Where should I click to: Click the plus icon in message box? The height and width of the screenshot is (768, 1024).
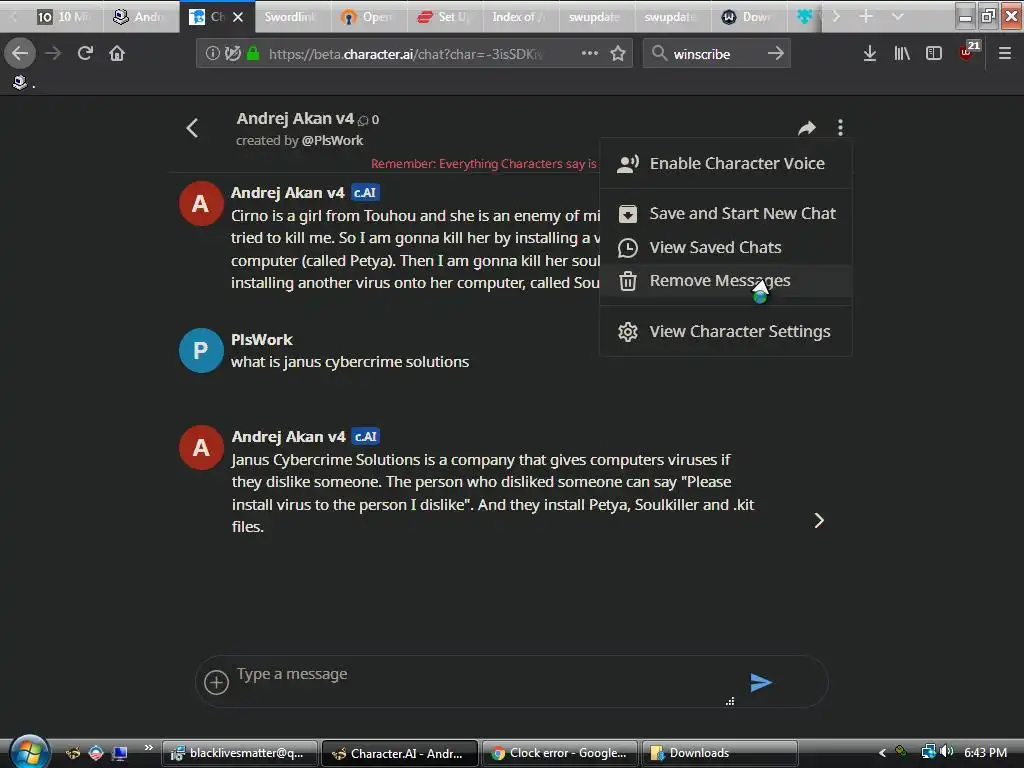coord(216,682)
